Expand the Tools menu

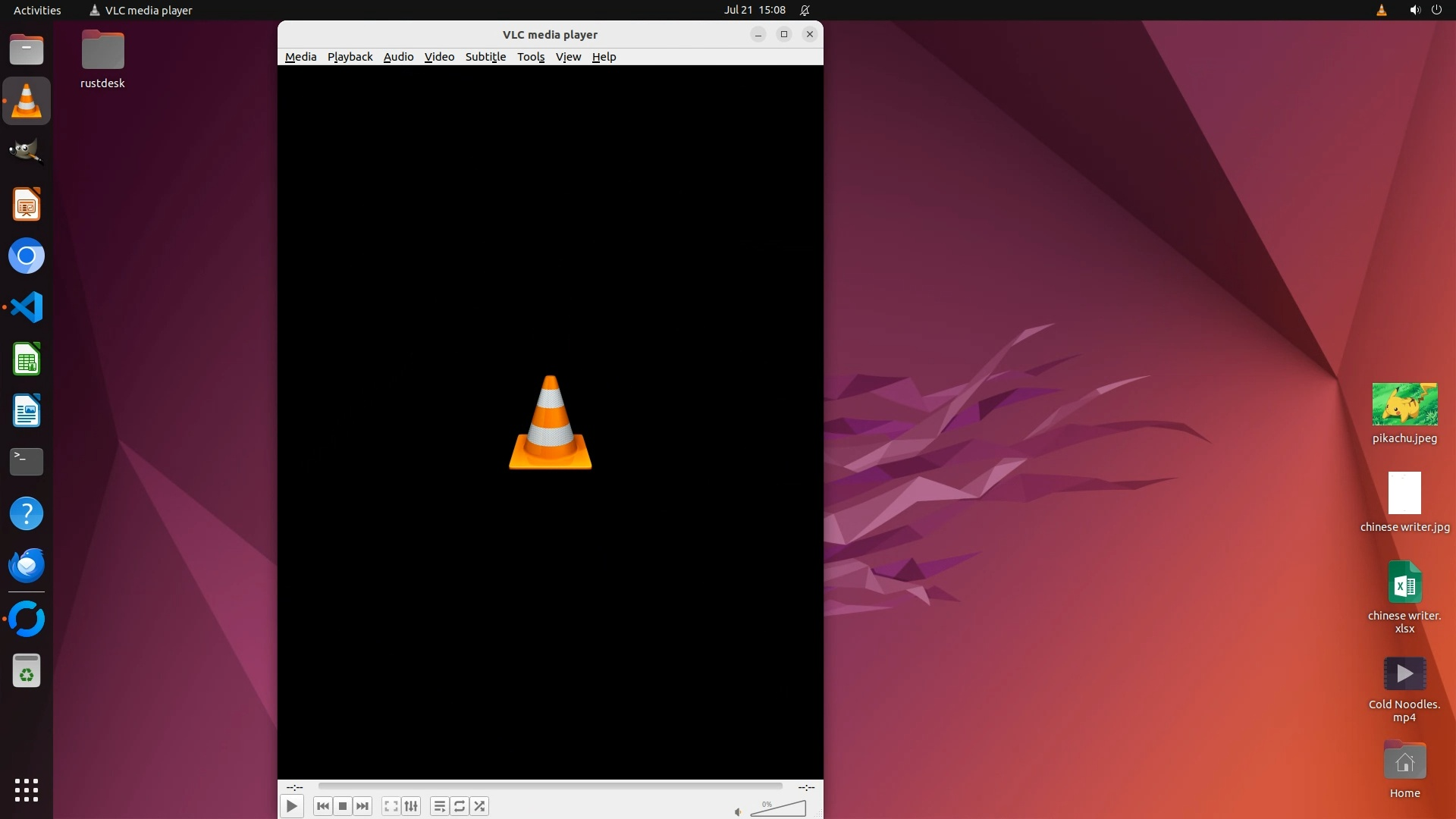coord(531,57)
